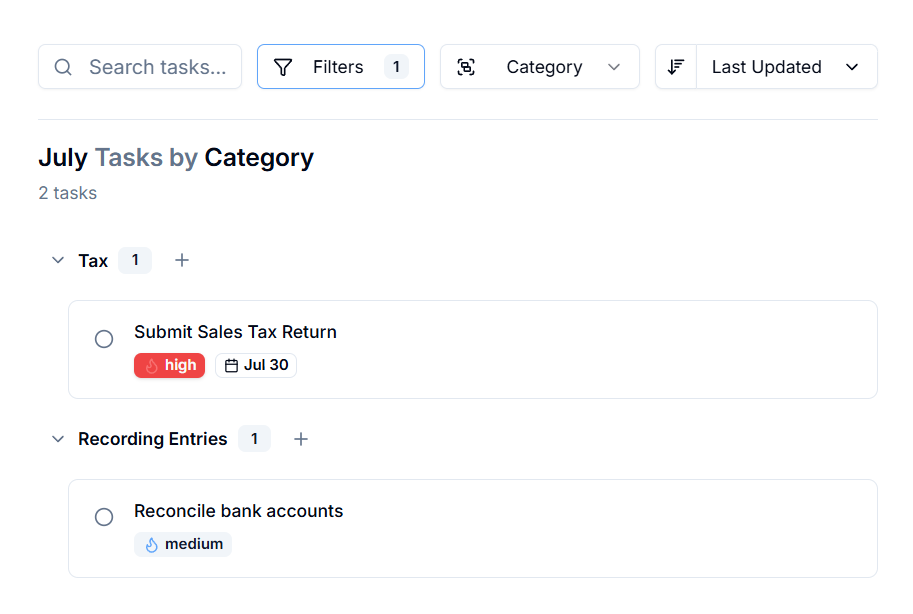Click the calendar icon beside Jul 30
Image resolution: width=913 pixels, height=614 pixels.
[231, 365]
